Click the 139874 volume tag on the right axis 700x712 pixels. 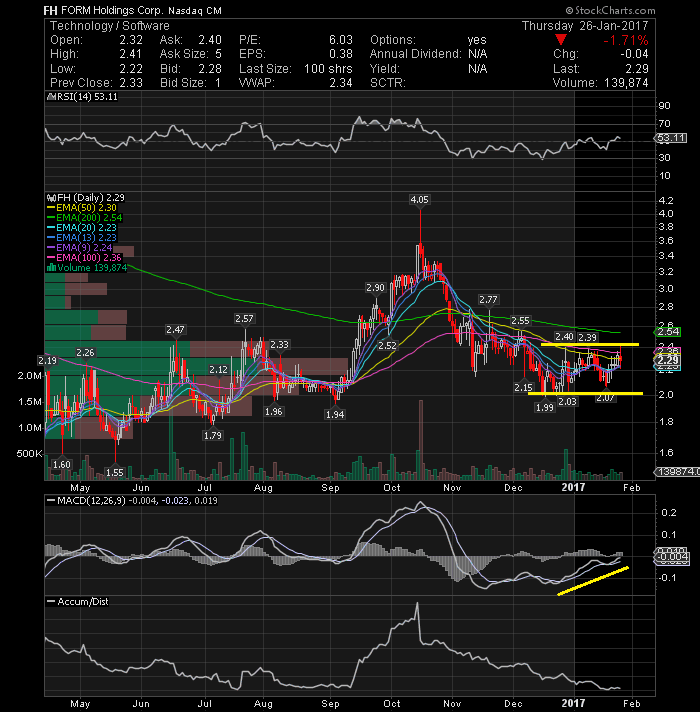click(677, 472)
